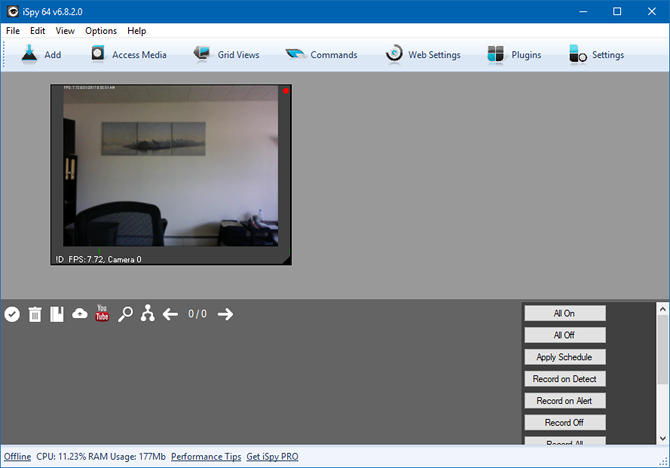This screenshot has height=468, width=670.
Task: Go to next media page arrow
Action: 225,314
